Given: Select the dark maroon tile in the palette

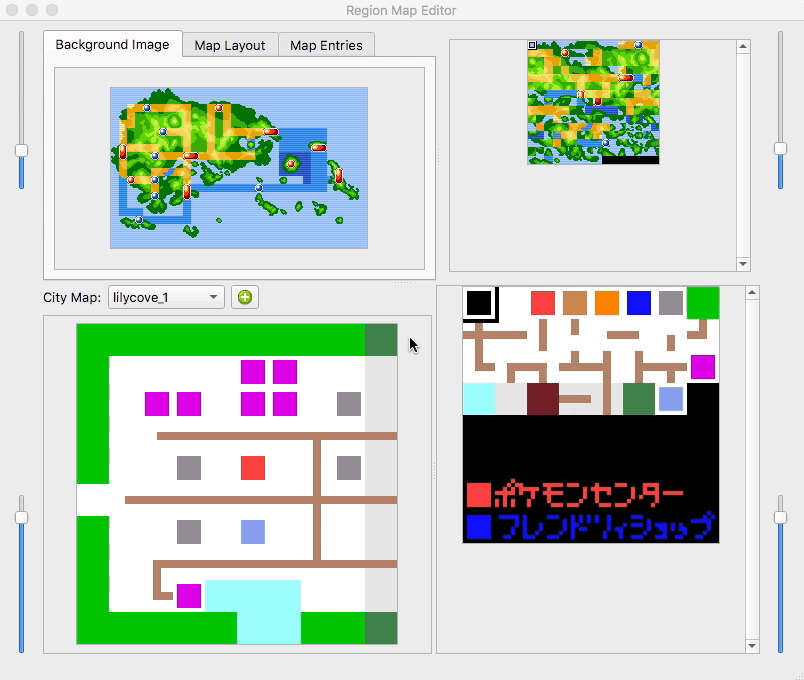Looking at the screenshot, I should (x=543, y=398).
